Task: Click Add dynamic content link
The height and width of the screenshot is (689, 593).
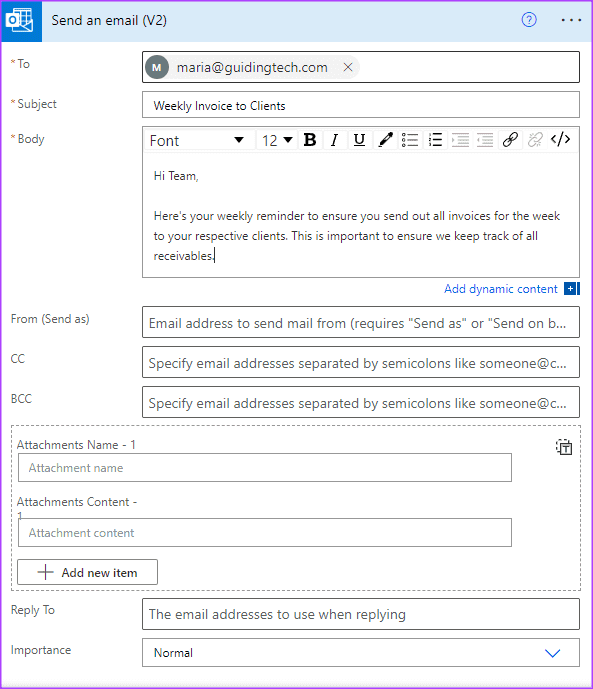Action: (500, 289)
